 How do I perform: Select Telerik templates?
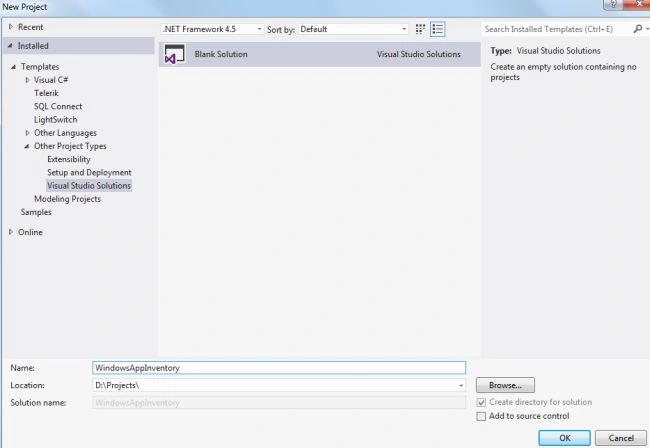coord(46,93)
